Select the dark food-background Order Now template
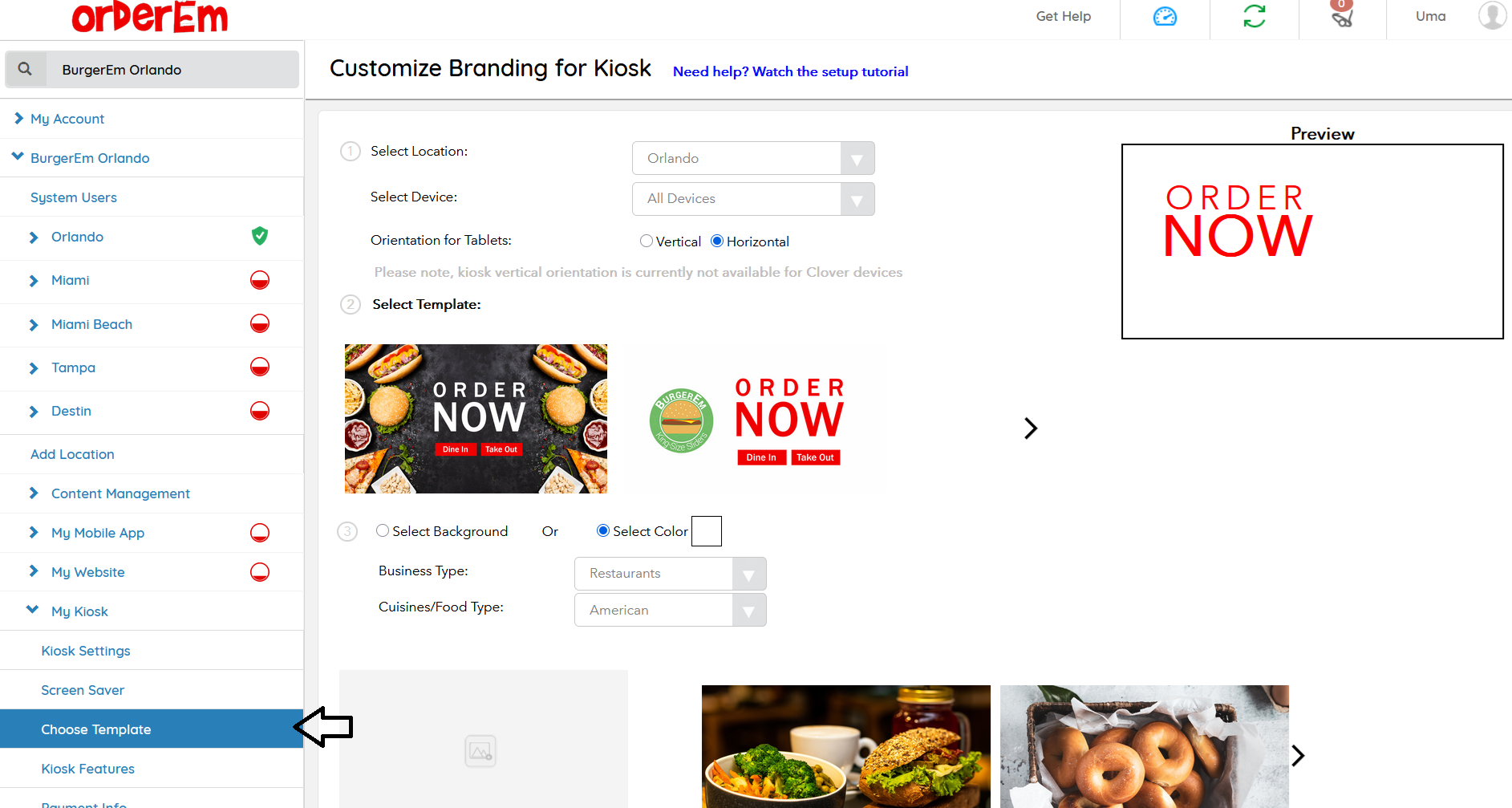This screenshot has height=808, width=1512. pyautogui.click(x=476, y=419)
